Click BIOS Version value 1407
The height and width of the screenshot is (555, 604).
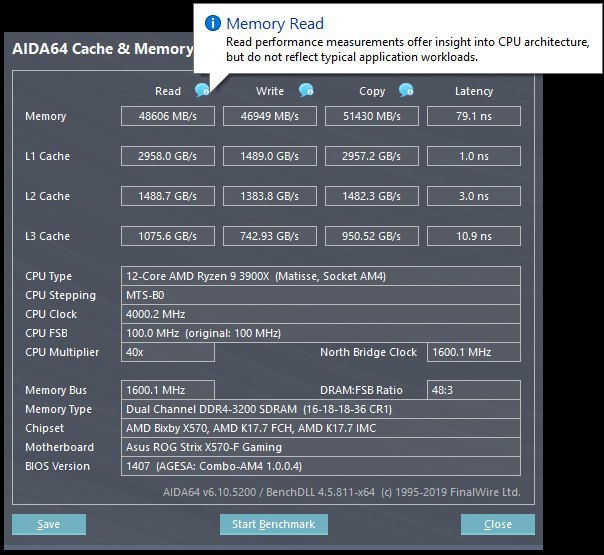[x=321, y=466]
